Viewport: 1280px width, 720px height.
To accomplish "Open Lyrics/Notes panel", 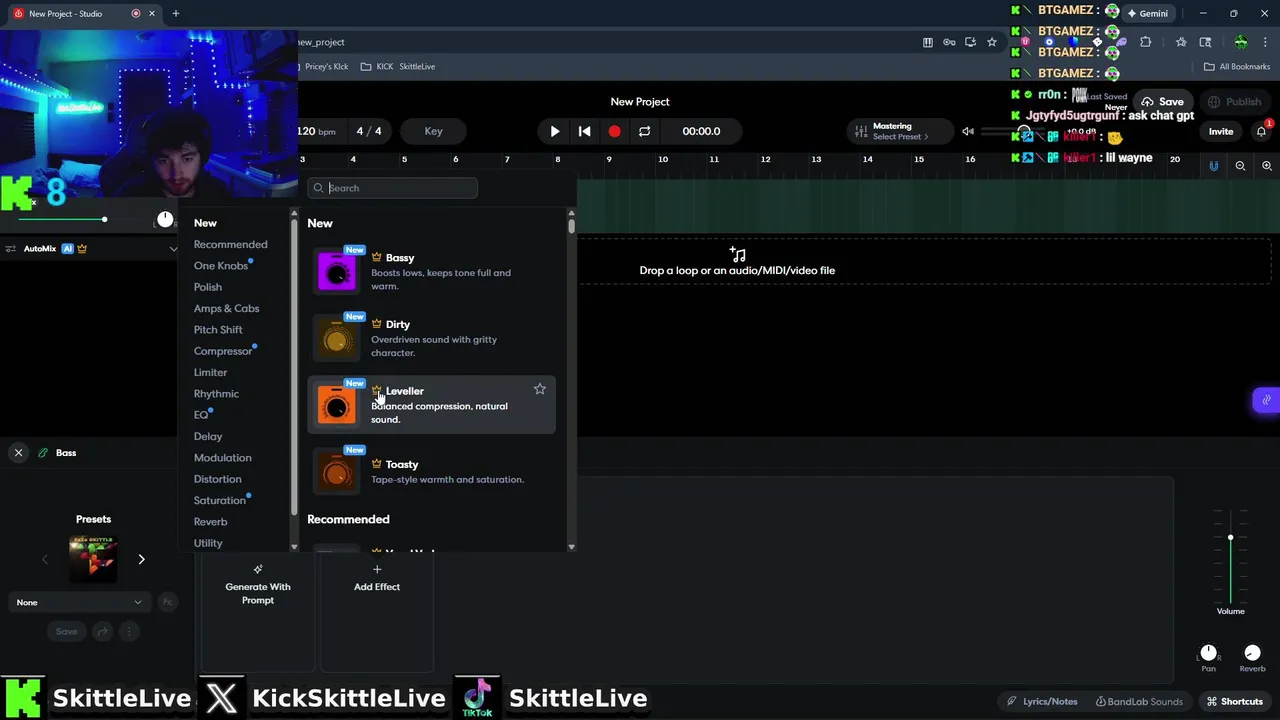I will click(1042, 702).
